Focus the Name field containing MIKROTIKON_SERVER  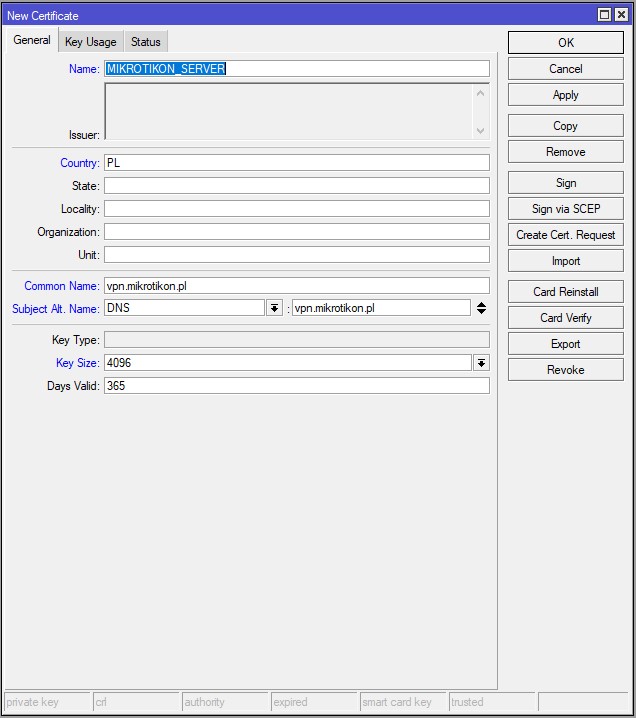(x=297, y=69)
